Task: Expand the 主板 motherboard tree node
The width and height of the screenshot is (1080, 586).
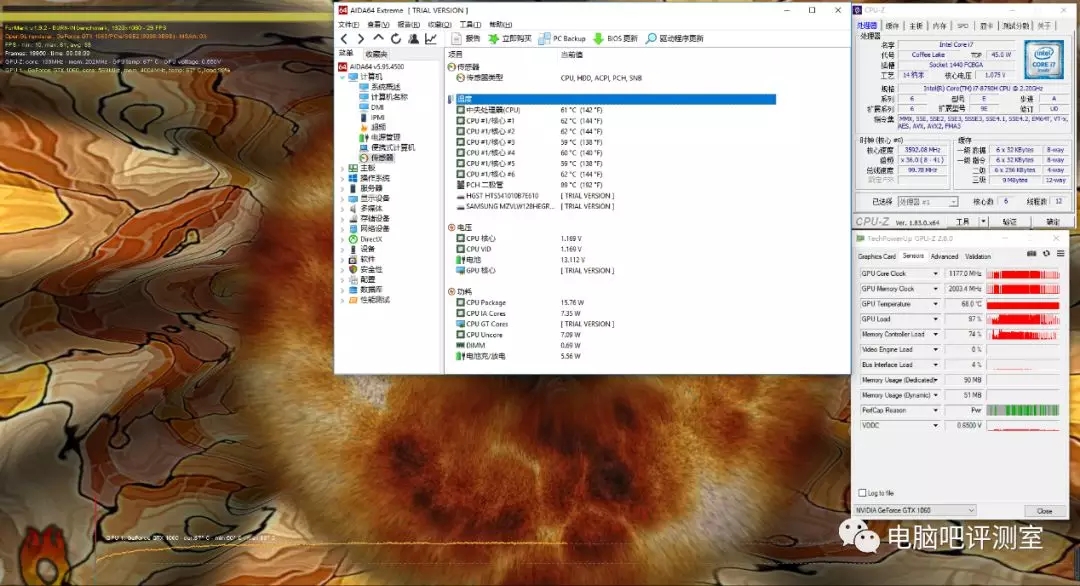Action: tap(342, 168)
